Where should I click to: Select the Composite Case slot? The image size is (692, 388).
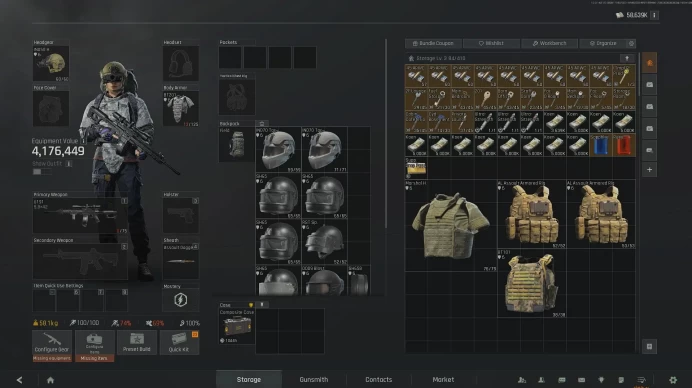pos(237,327)
